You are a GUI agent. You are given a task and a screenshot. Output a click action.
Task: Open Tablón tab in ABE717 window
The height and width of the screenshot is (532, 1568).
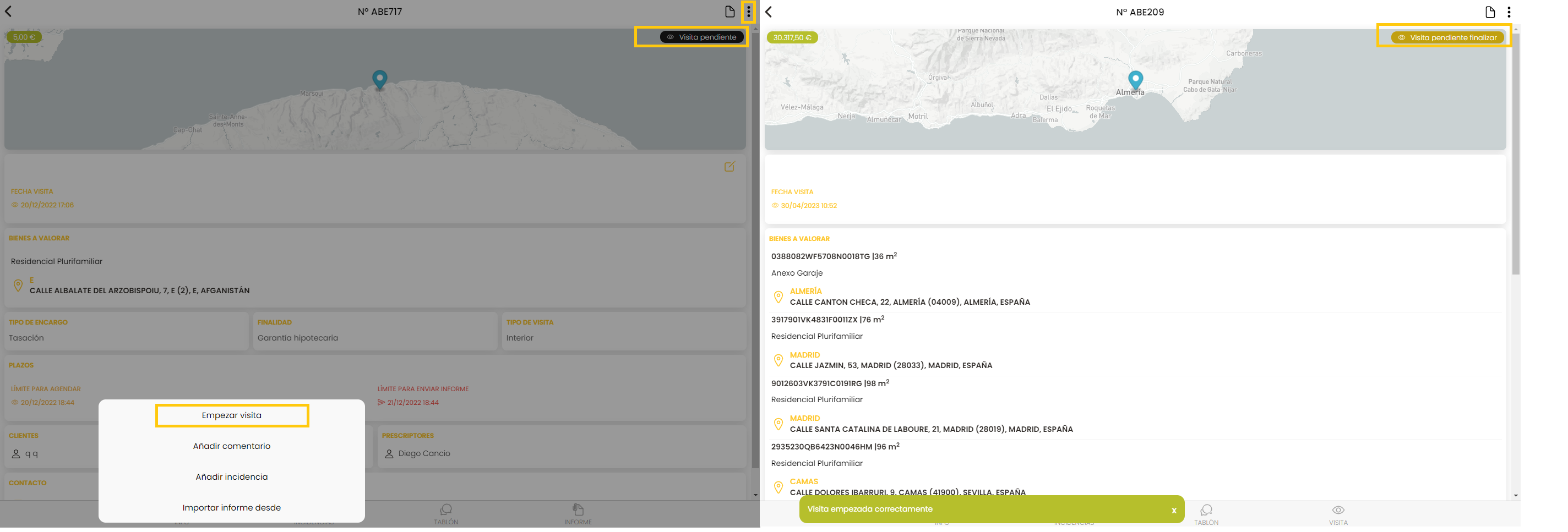pyautogui.click(x=446, y=514)
